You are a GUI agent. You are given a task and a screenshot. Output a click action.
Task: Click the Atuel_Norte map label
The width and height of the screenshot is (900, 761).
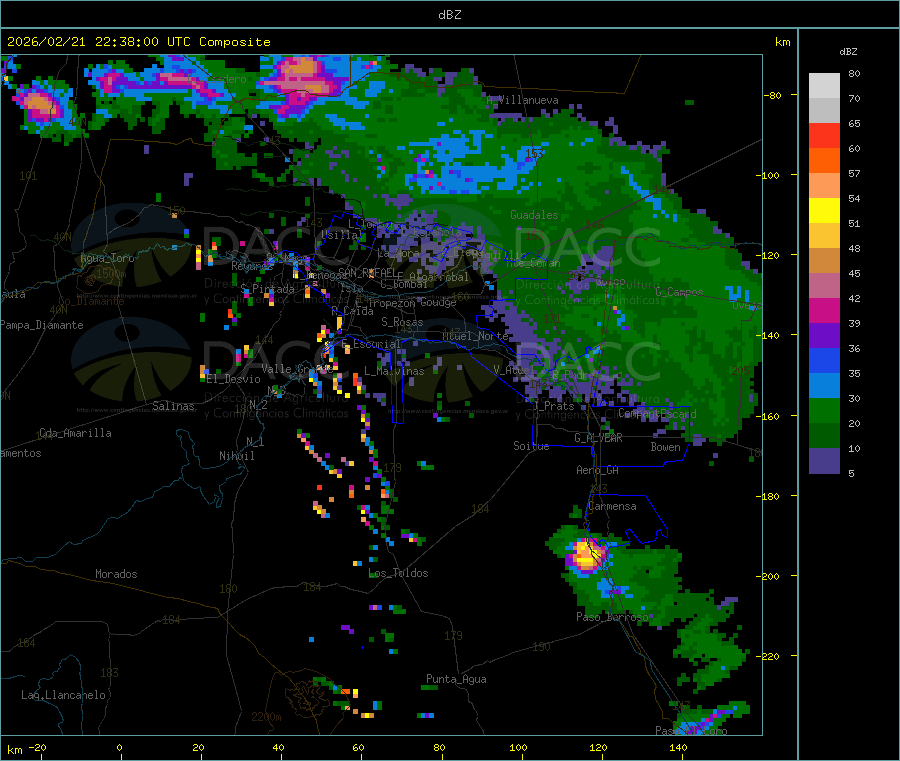point(475,336)
